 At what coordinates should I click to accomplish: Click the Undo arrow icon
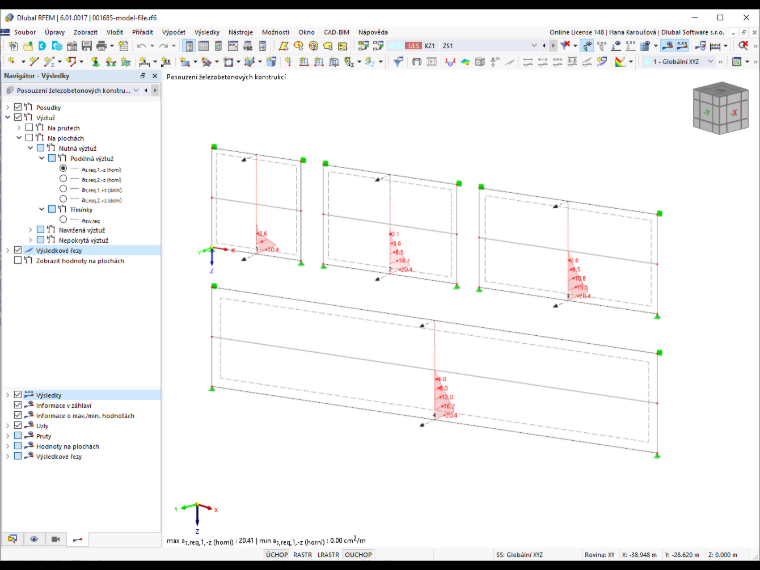pyautogui.click(x=141, y=46)
